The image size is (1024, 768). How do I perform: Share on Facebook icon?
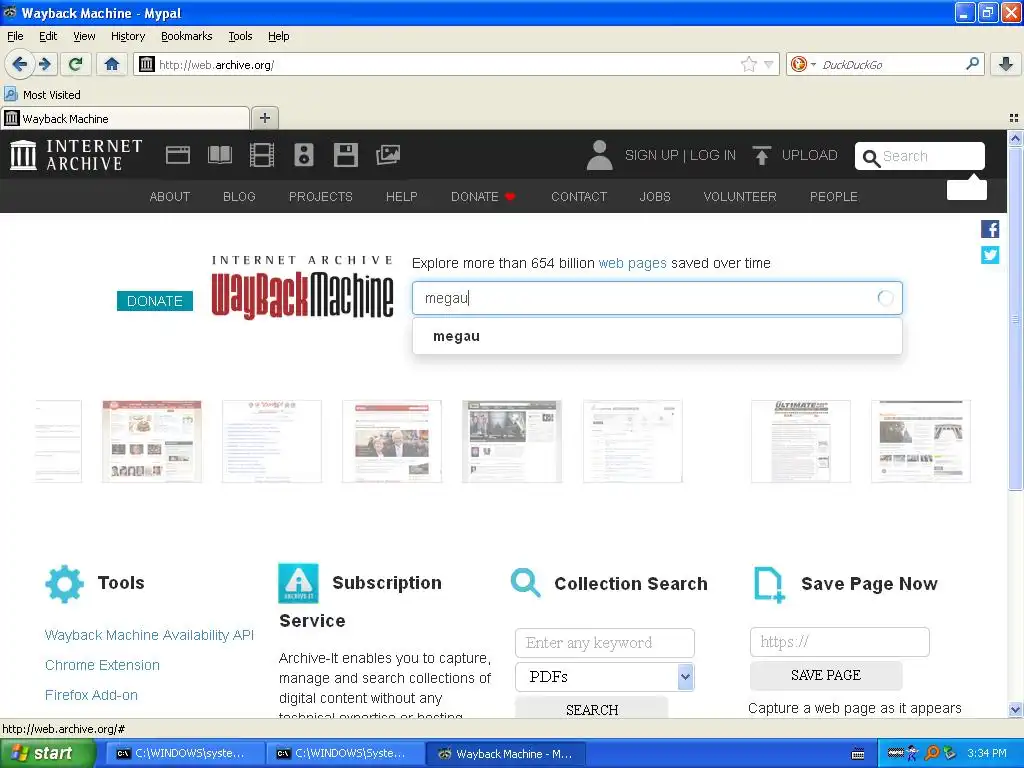click(x=990, y=229)
